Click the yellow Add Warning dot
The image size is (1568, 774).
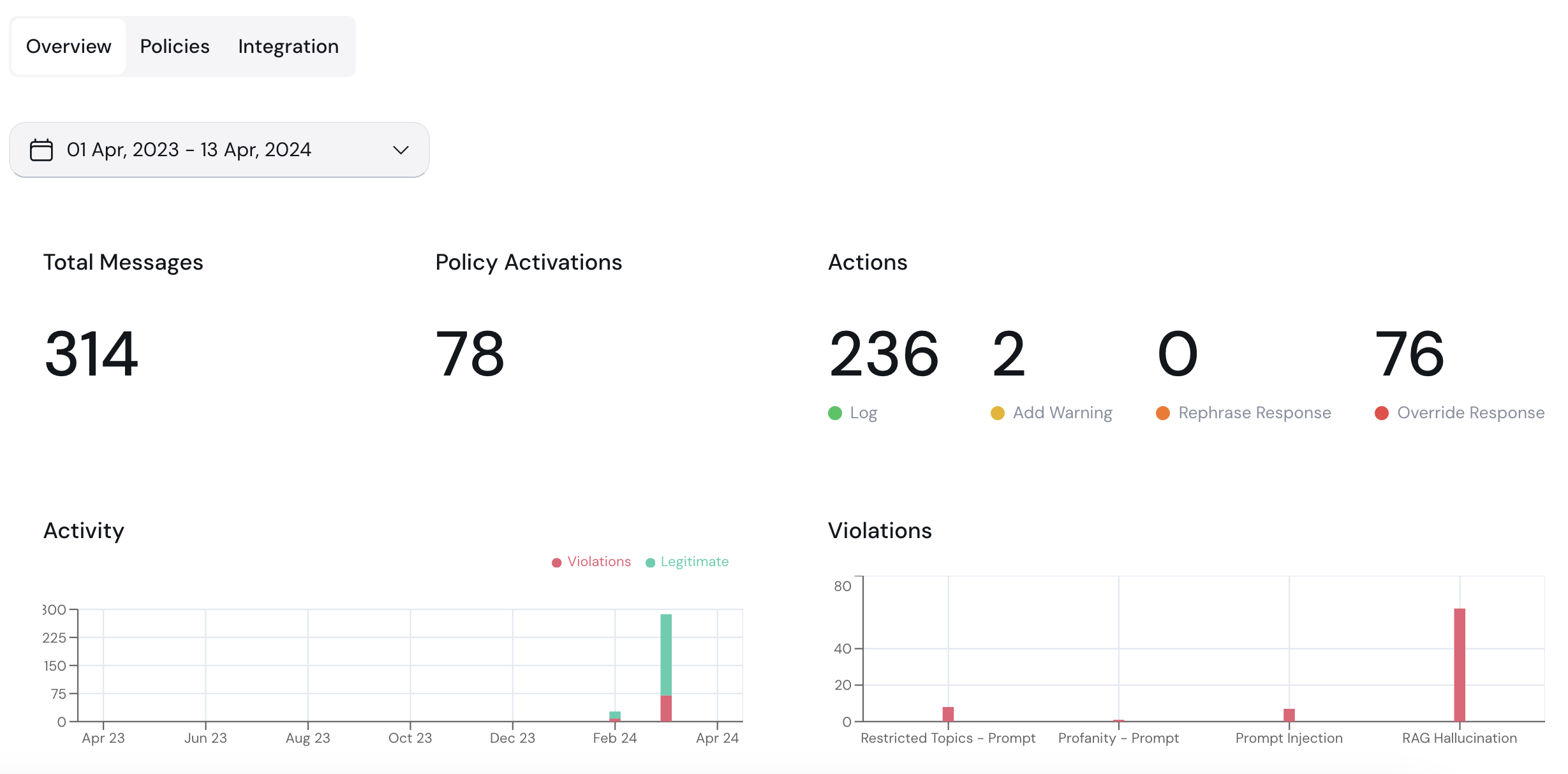(997, 413)
